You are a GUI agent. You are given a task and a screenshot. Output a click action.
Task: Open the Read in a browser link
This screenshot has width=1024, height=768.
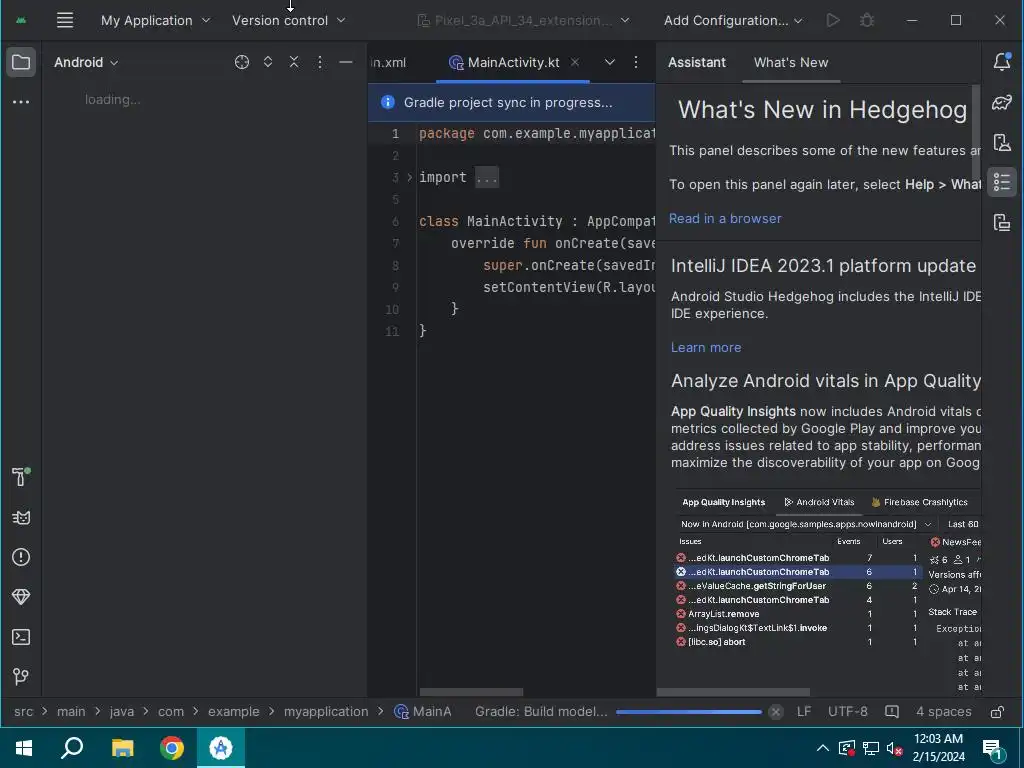(x=725, y=219)
